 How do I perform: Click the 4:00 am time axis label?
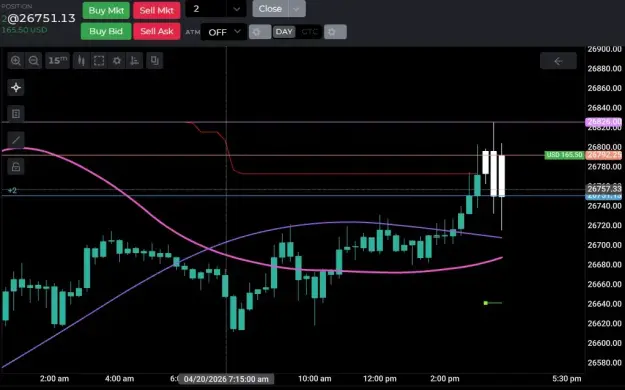[x=119, y=379]
